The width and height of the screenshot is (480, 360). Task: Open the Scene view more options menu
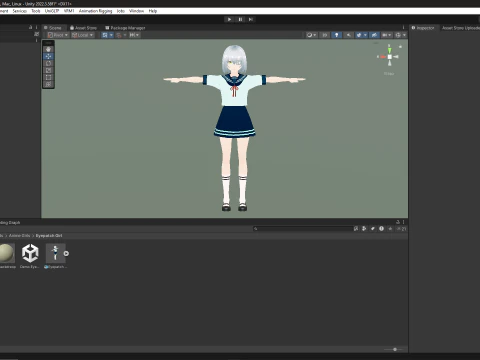403,28
